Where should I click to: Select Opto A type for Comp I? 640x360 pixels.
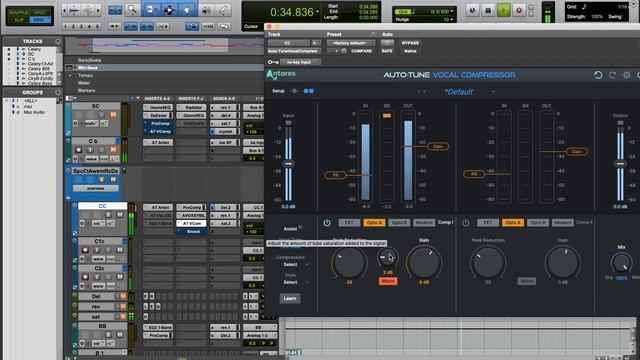tap(374, 223)
